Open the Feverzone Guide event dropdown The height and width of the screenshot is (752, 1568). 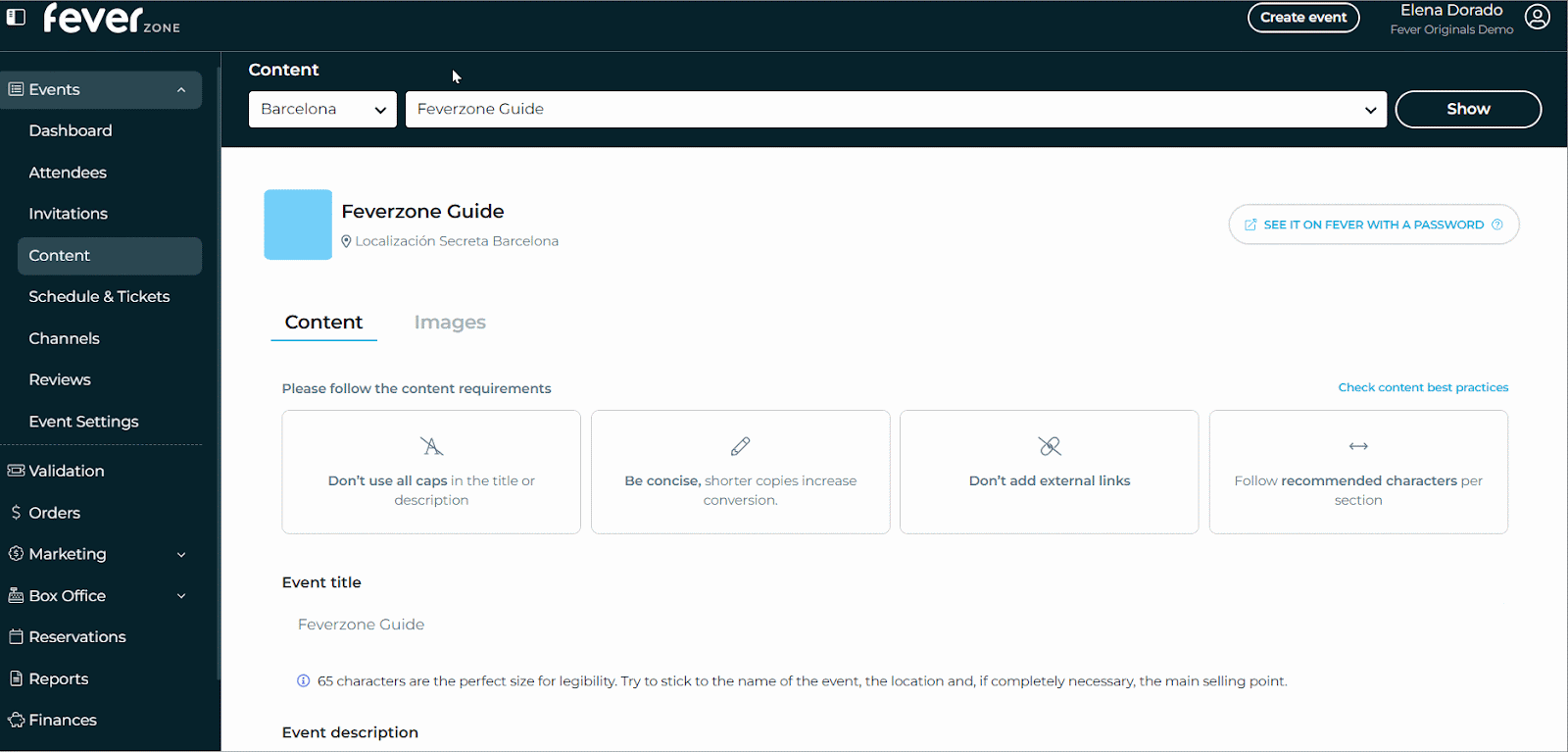(895, 109)
